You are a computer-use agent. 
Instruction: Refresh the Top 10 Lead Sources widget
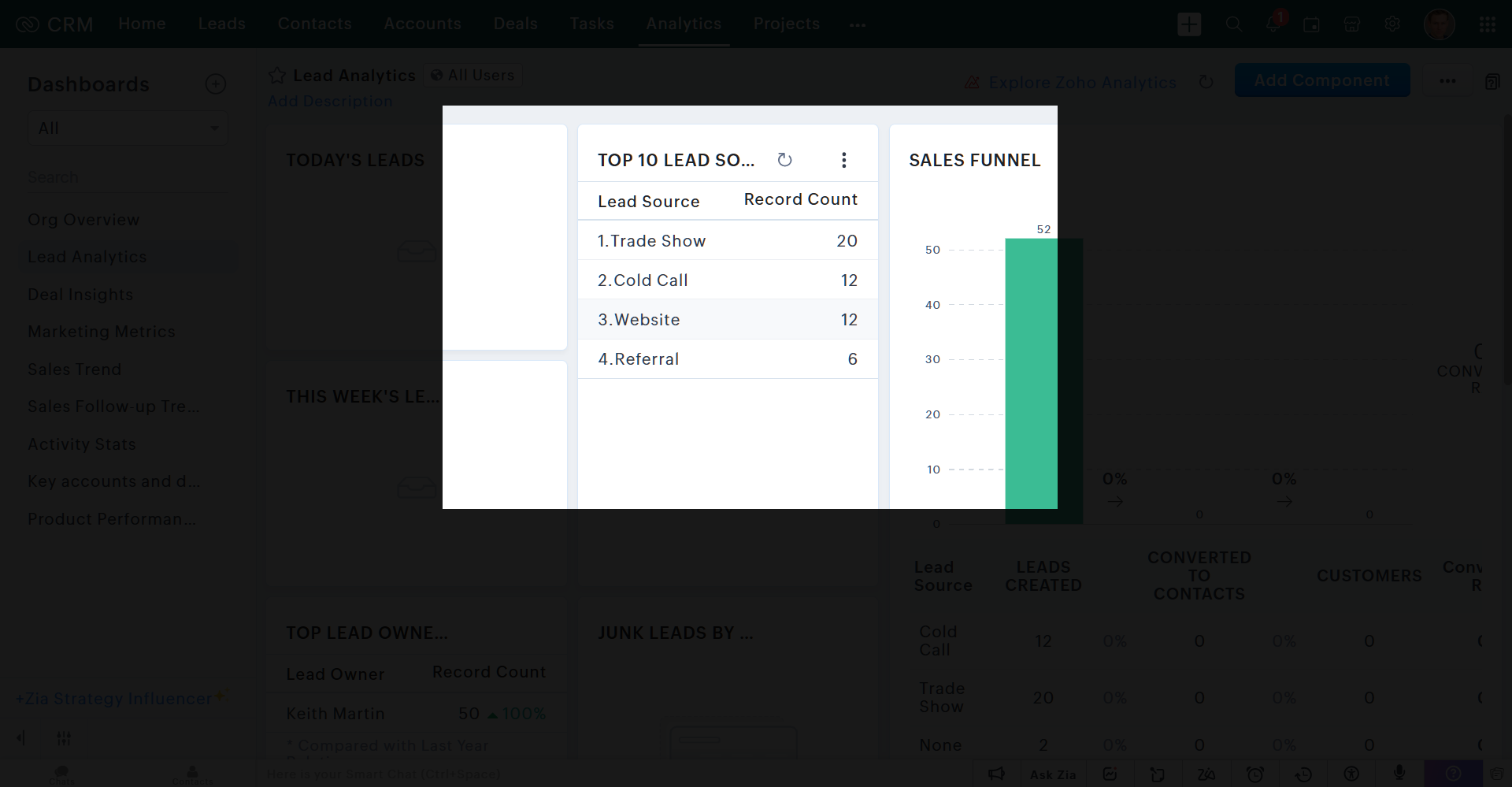(x=785, y=160)
